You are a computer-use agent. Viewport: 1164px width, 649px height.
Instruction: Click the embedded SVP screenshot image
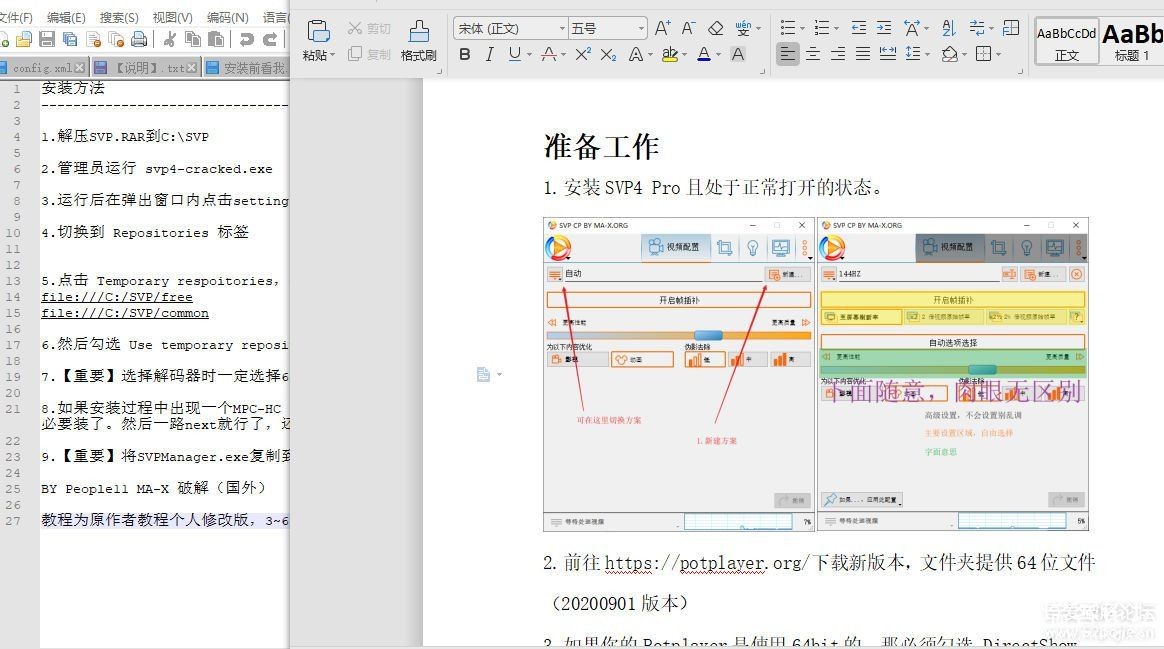coord(816,374)
